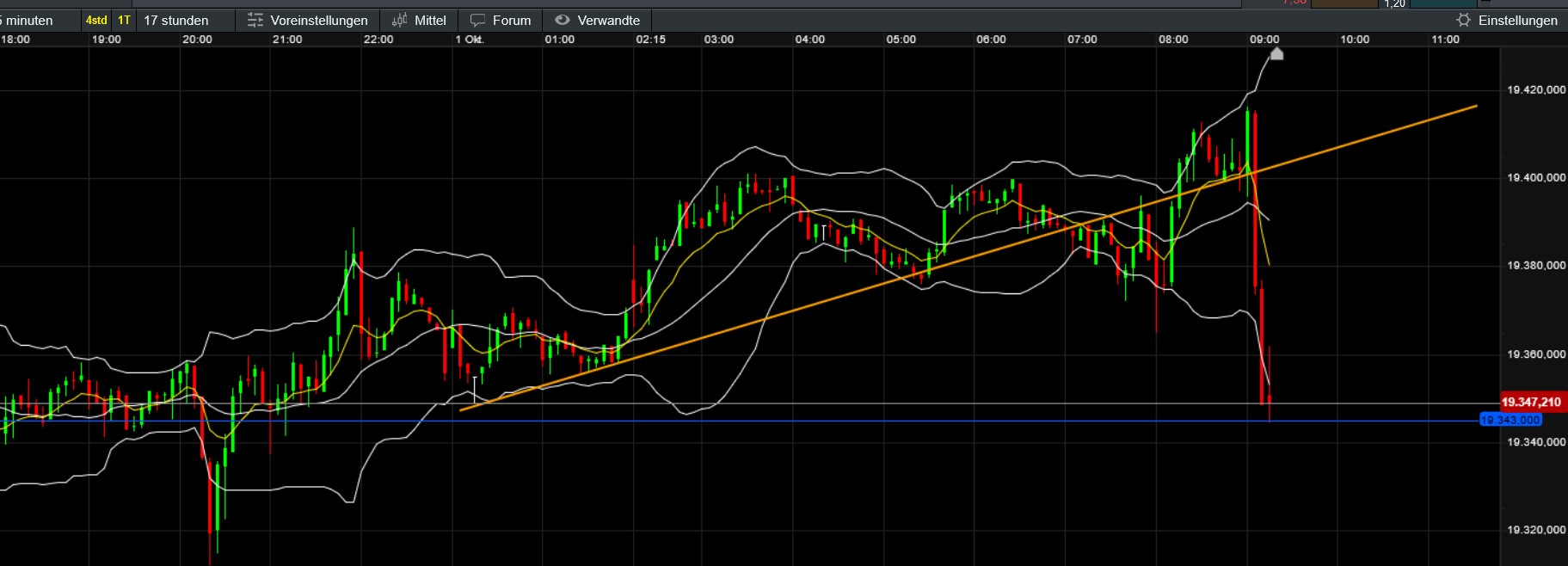
Task: Select the 1T timeframe button
Action: point(124,20)
